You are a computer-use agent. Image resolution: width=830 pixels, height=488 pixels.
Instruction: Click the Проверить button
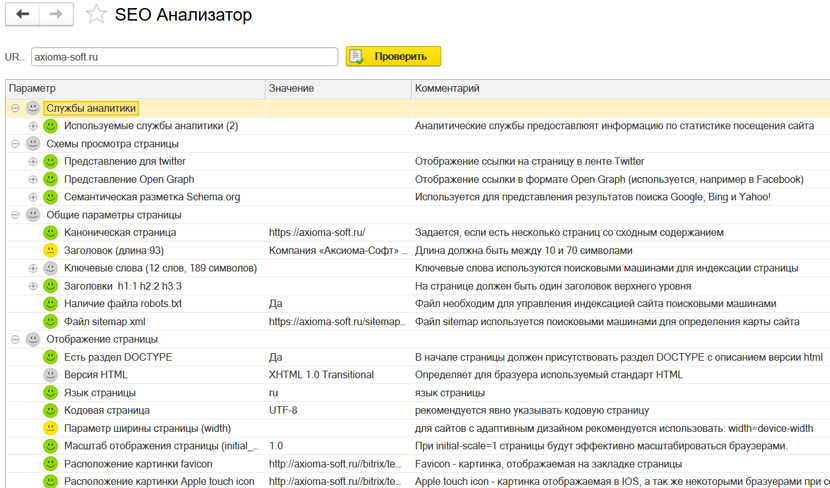click(393, 57)
